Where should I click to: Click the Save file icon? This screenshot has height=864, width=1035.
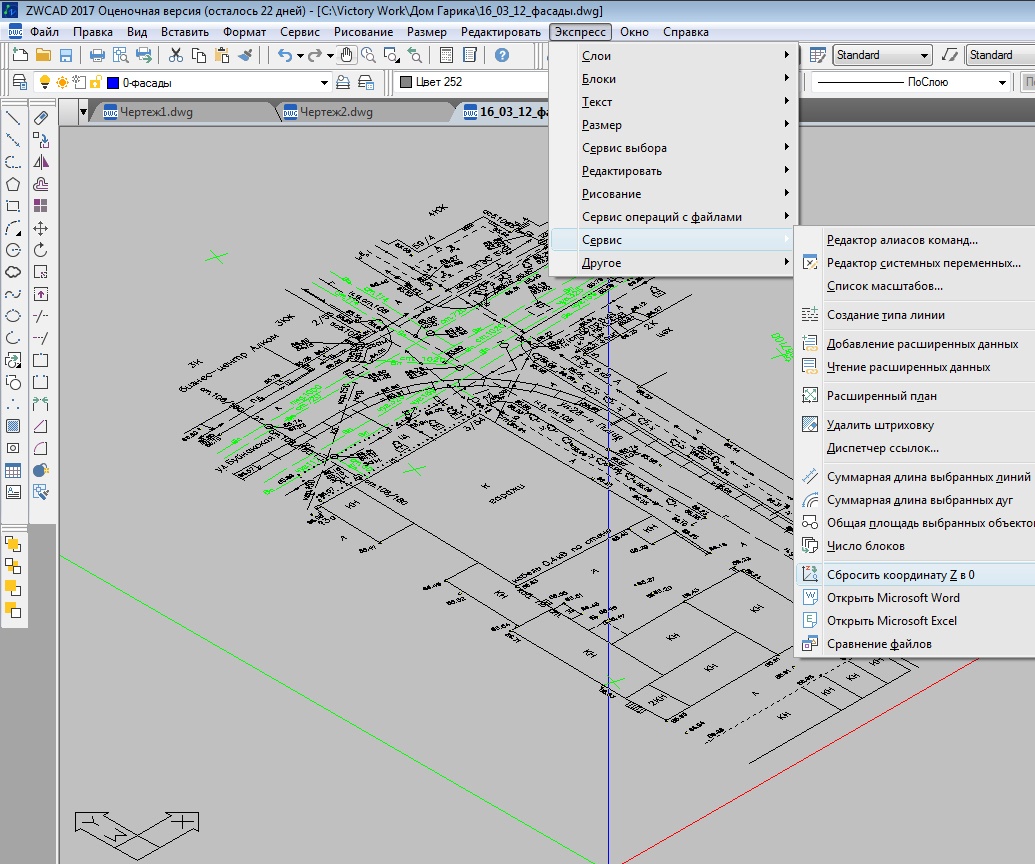coord(66,55)
